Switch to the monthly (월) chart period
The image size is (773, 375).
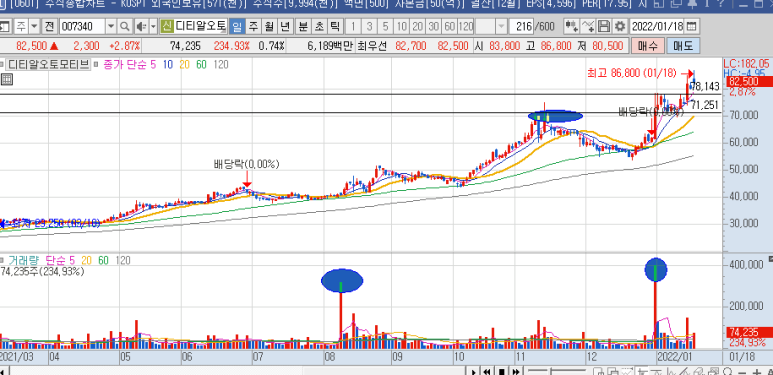pyautogui.click(x=269, y=26)
